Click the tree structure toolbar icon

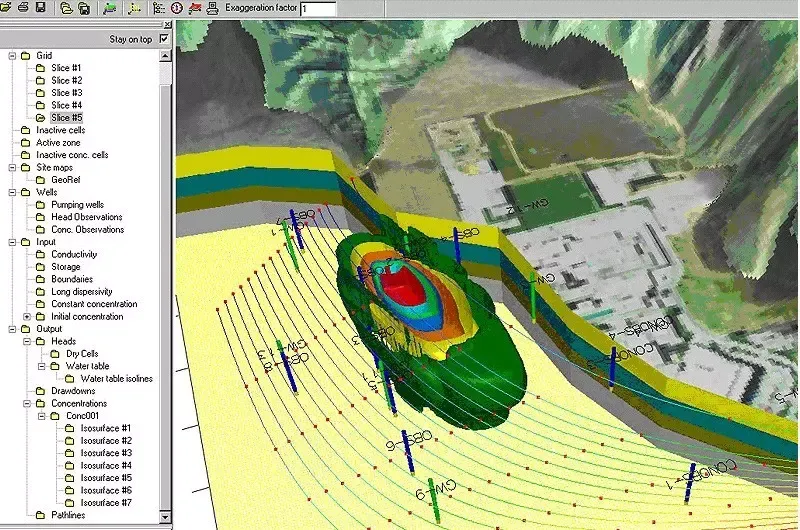pos(159,8)
